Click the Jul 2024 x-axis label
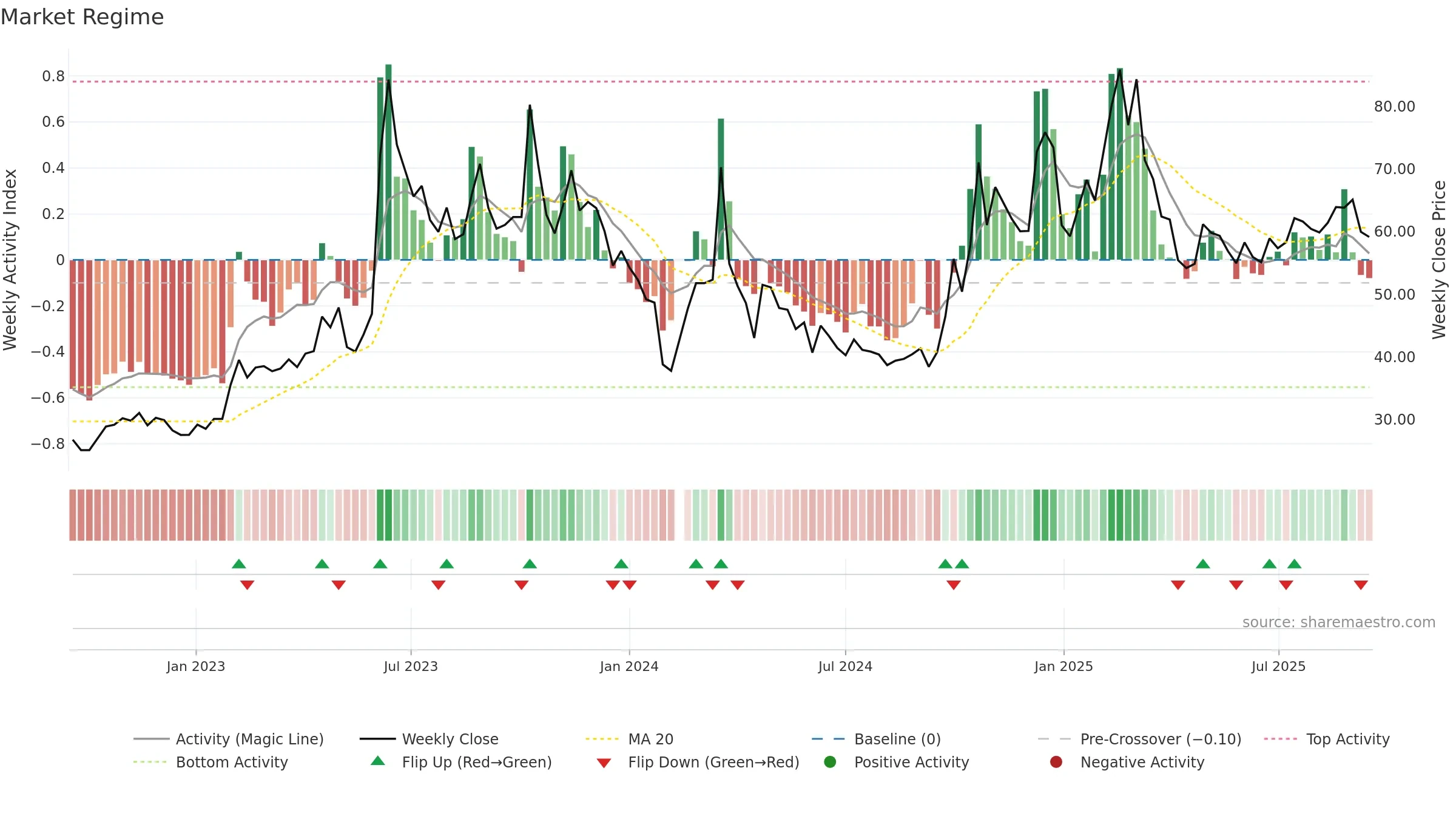1456x819 pixels. [845, 666]
